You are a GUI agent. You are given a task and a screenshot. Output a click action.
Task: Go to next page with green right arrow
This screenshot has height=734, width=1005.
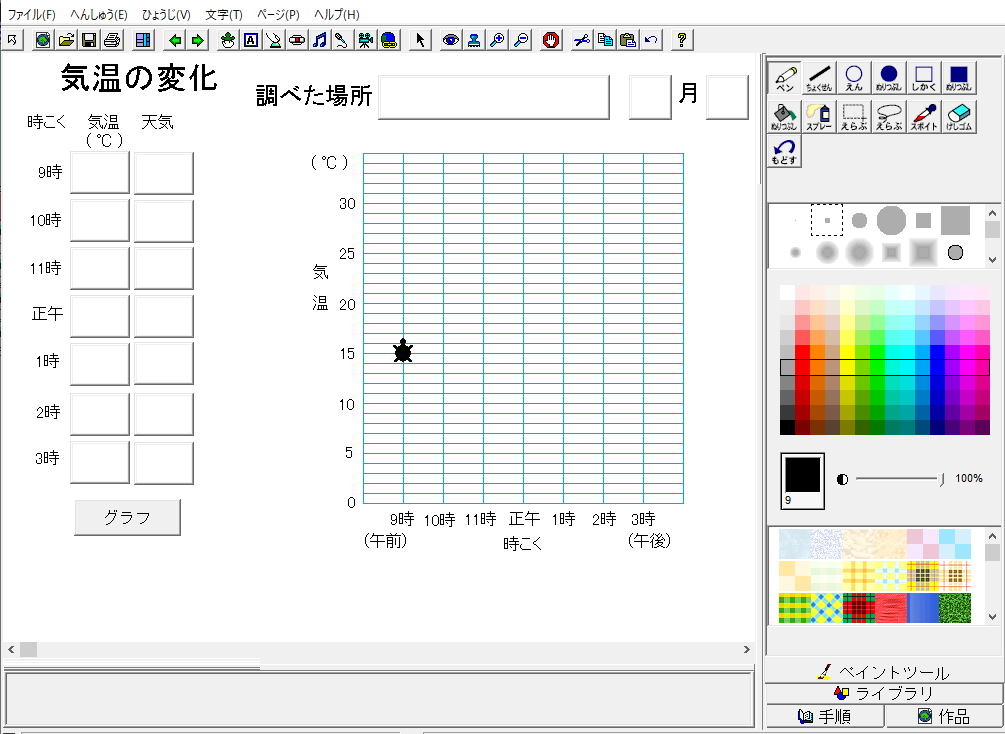point(198,40)
